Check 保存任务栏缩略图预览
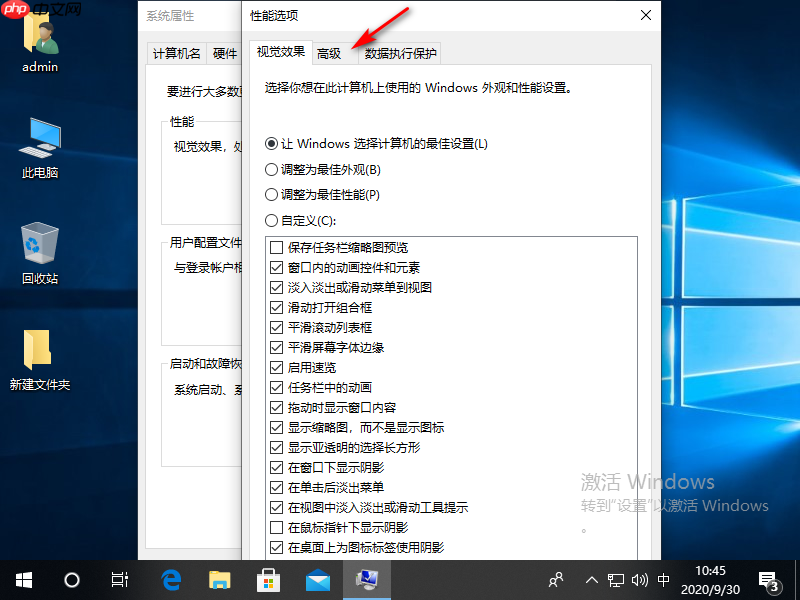The height and width of the screenshot is (600, 800). tap(276, 247)
